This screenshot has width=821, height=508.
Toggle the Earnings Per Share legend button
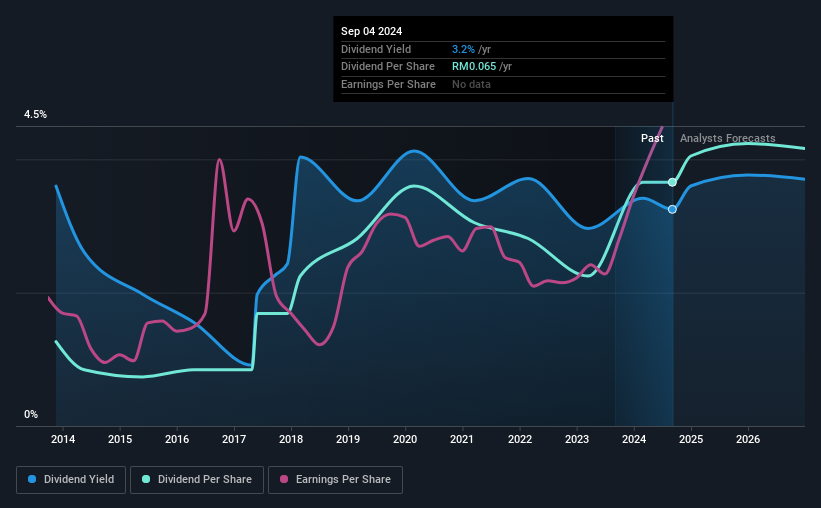[335, 480]
